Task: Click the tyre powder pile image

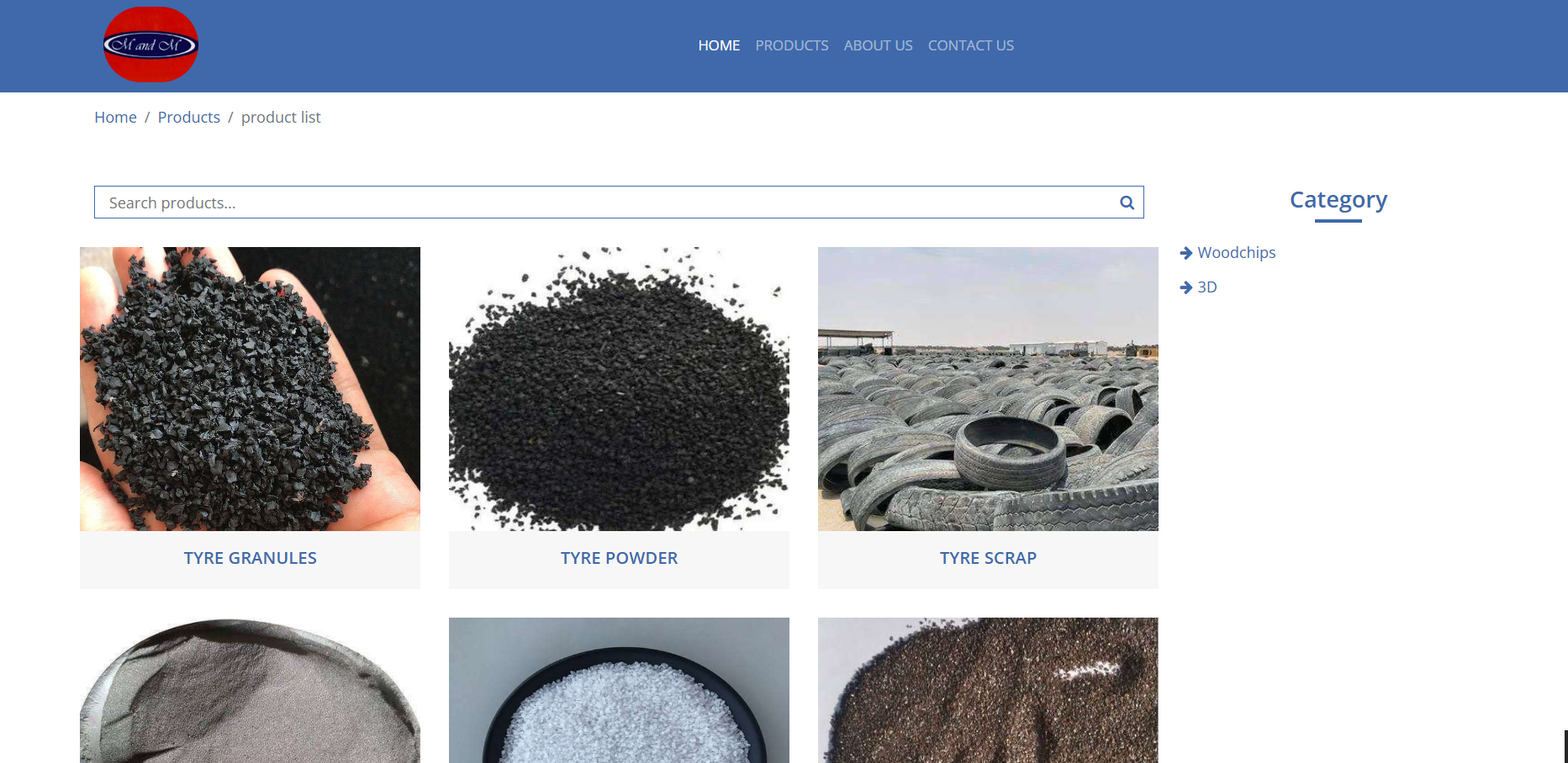Action: [x=619, y=388]
